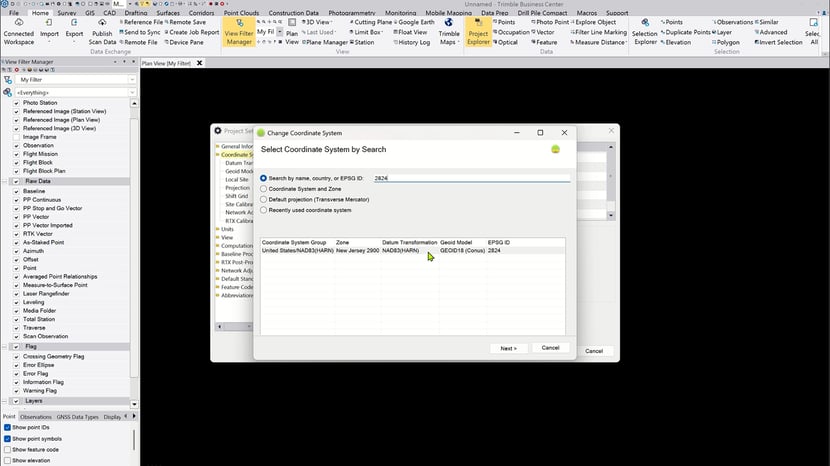Click the Next button

pos(508,348)
